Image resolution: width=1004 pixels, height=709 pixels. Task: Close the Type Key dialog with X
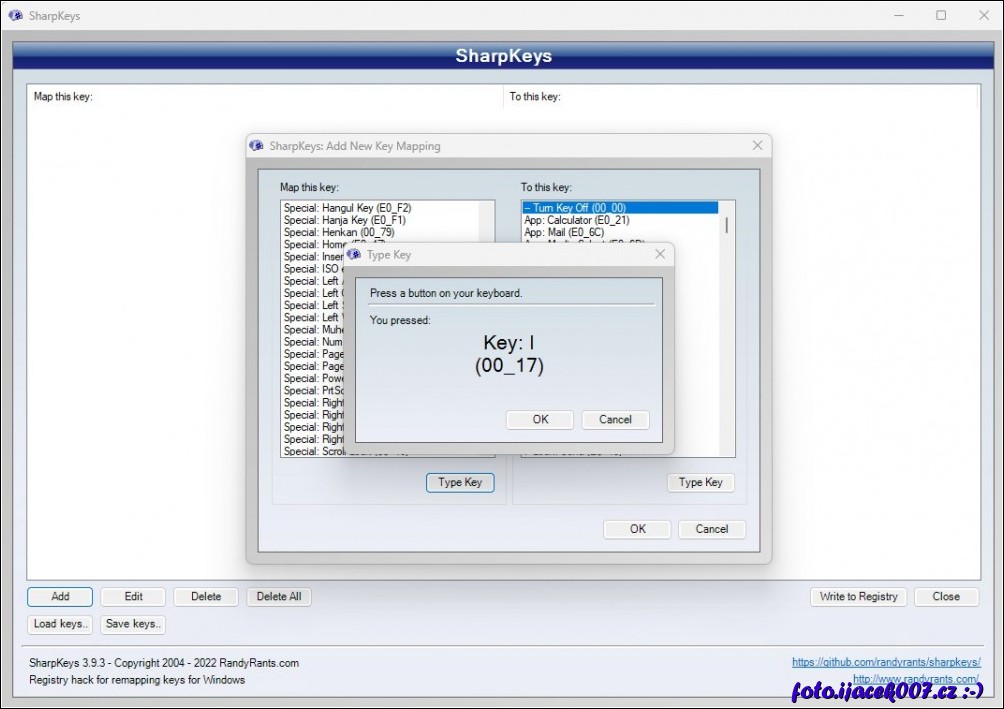tap(659, 255)
